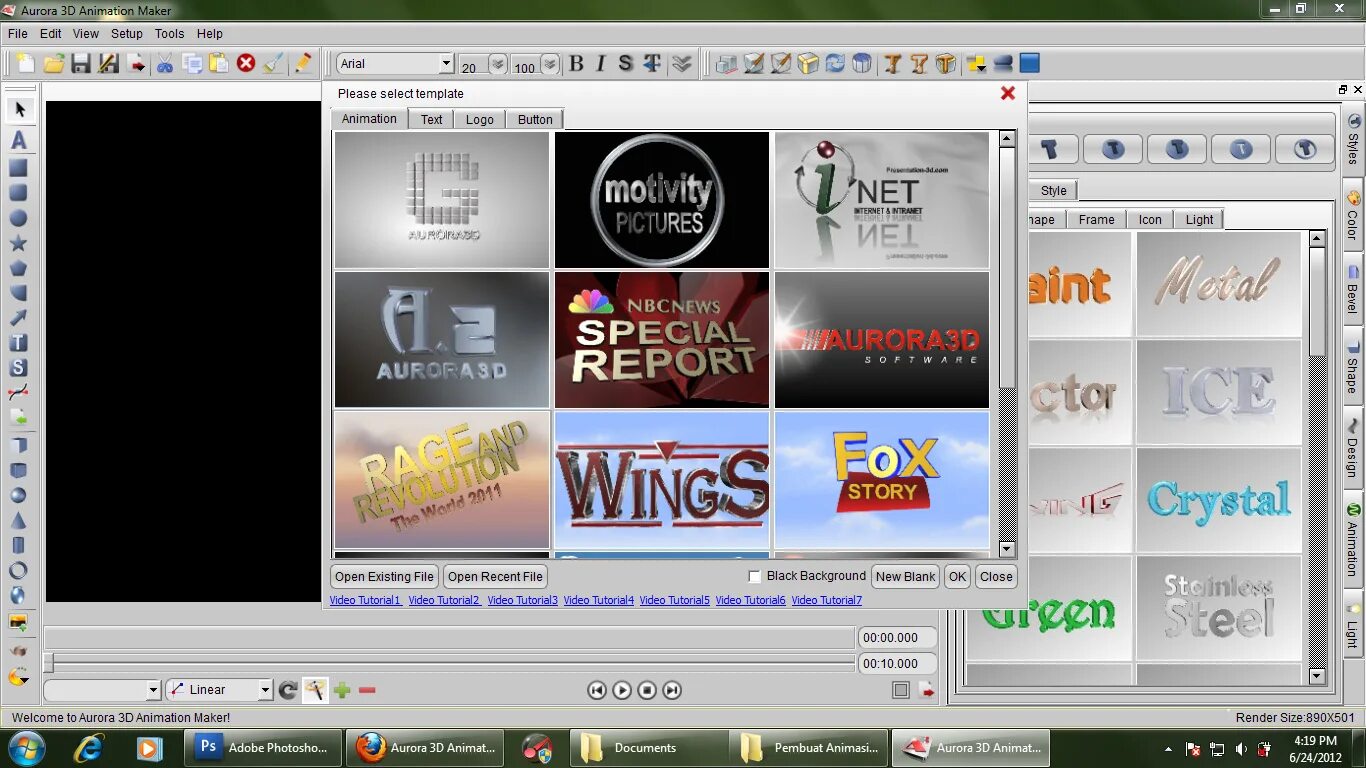Click the New file icon in toolbar

pos(25,64)
